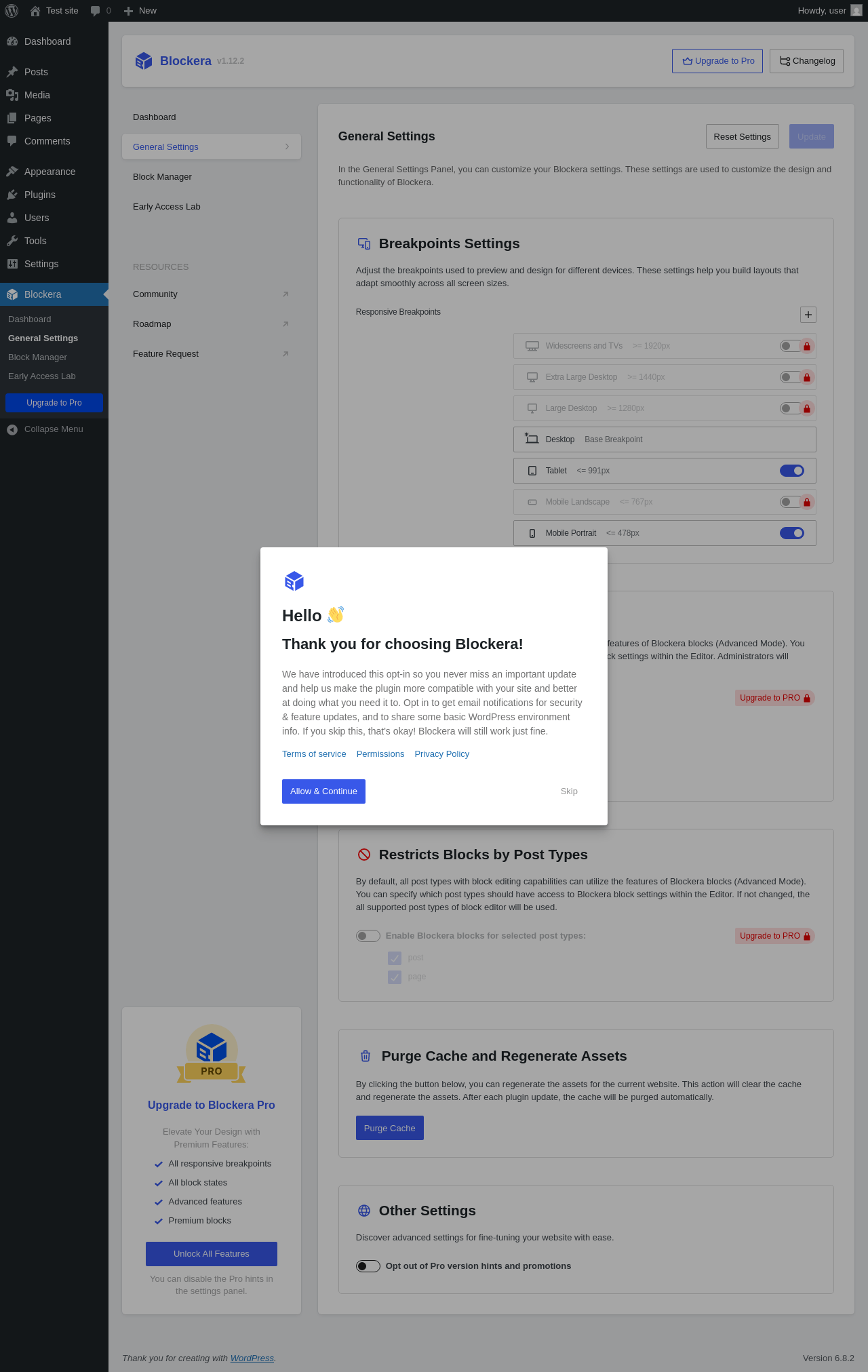This screenshot has width=868, height=1372.
Task: Toggle Opt out of Pro version hints
Action: (368, 1266)
